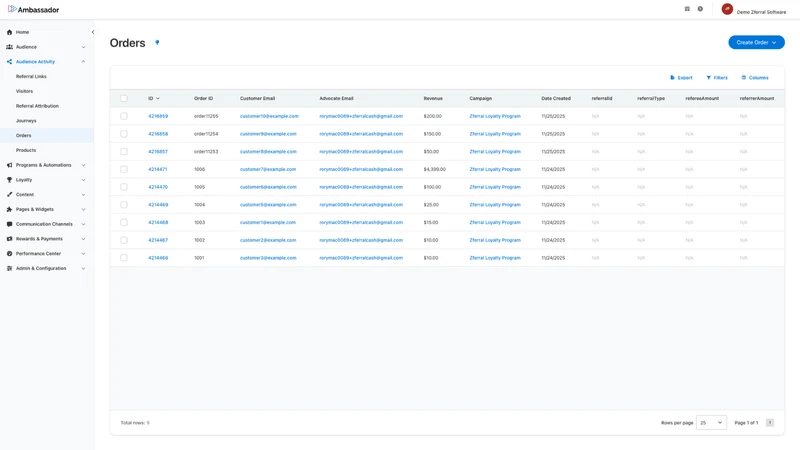Click the red user avatar icon
This screenshot has height=450, width=800.
[x=727, y=9]
